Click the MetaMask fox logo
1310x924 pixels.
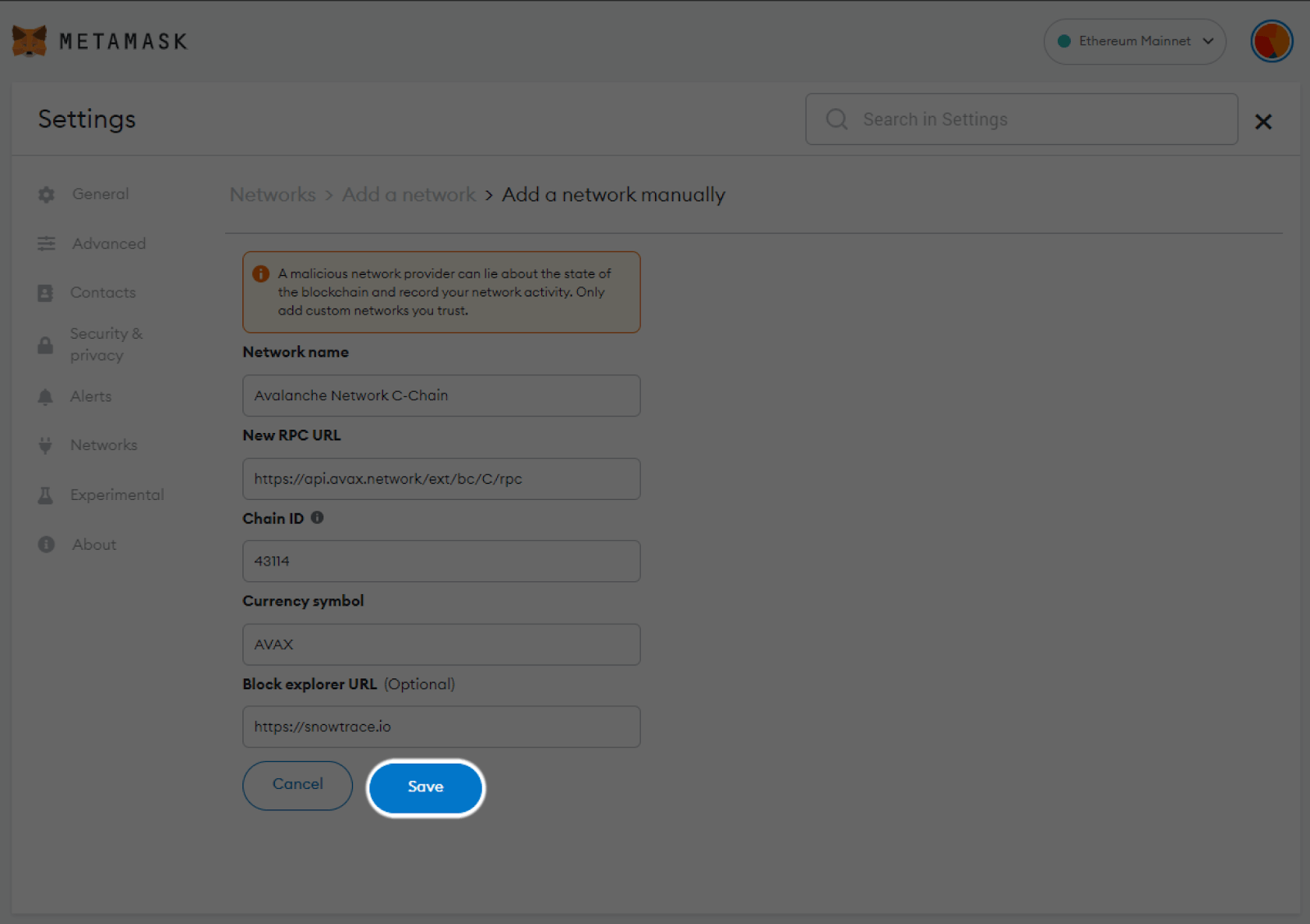click(x=29, y=41)
